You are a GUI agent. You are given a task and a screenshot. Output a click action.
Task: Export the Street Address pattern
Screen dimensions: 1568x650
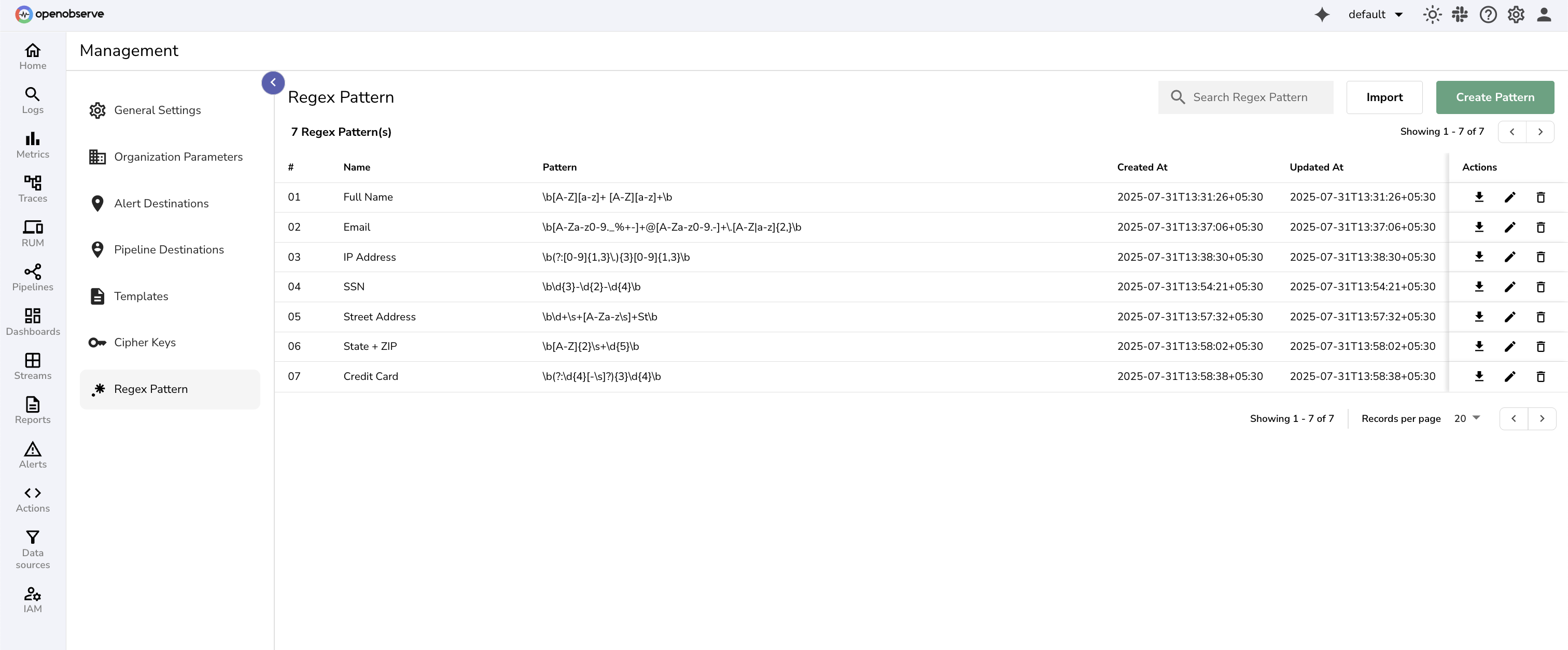pos(1479,317)
